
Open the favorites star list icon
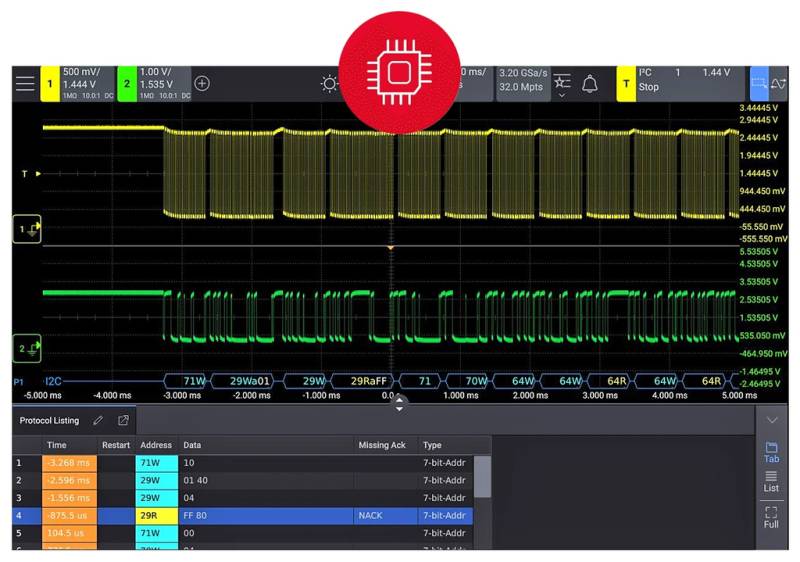click(x=562, y=81)
